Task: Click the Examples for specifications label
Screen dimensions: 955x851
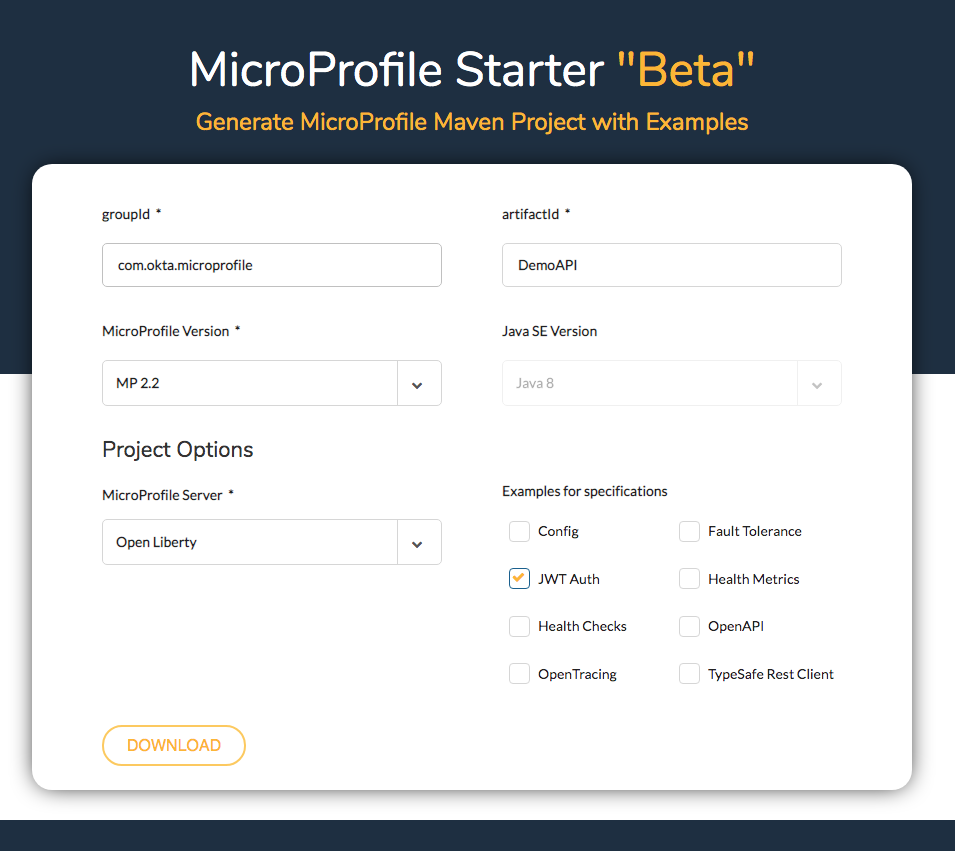Action: [x=585, y=491]
